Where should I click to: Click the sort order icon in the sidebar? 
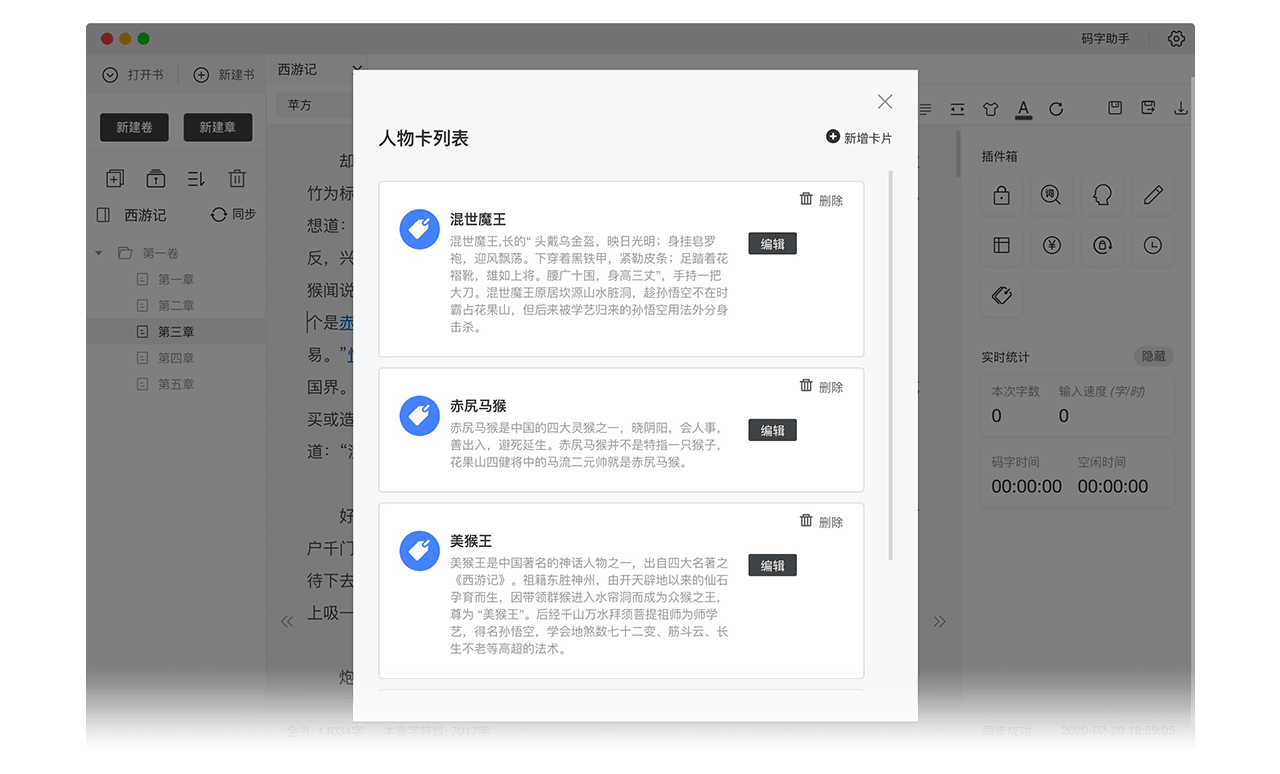point(195,178)
